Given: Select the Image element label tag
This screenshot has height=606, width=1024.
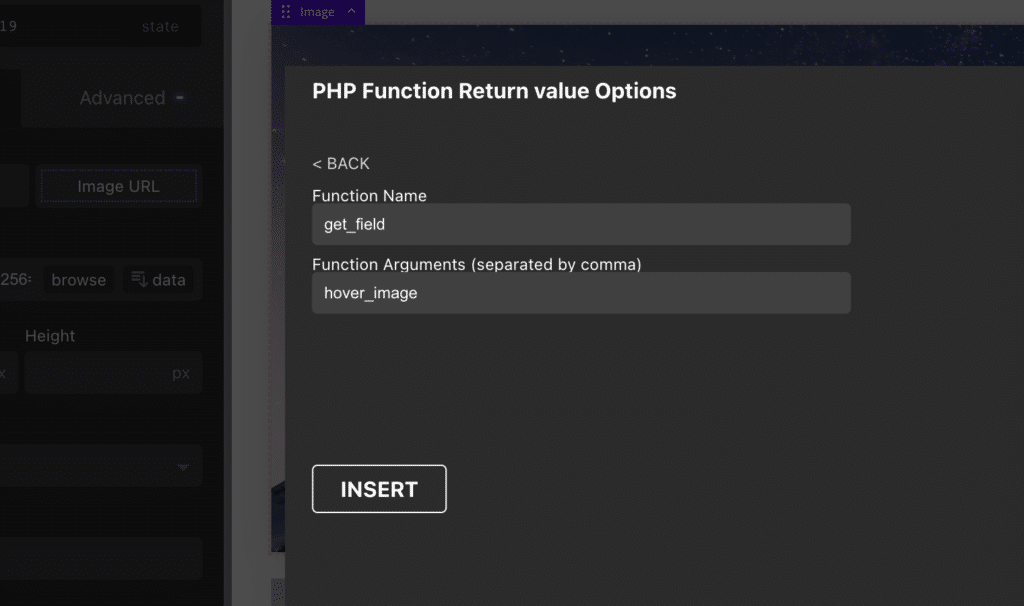Looking at the screenshot, I should click(x=318, y=12).
